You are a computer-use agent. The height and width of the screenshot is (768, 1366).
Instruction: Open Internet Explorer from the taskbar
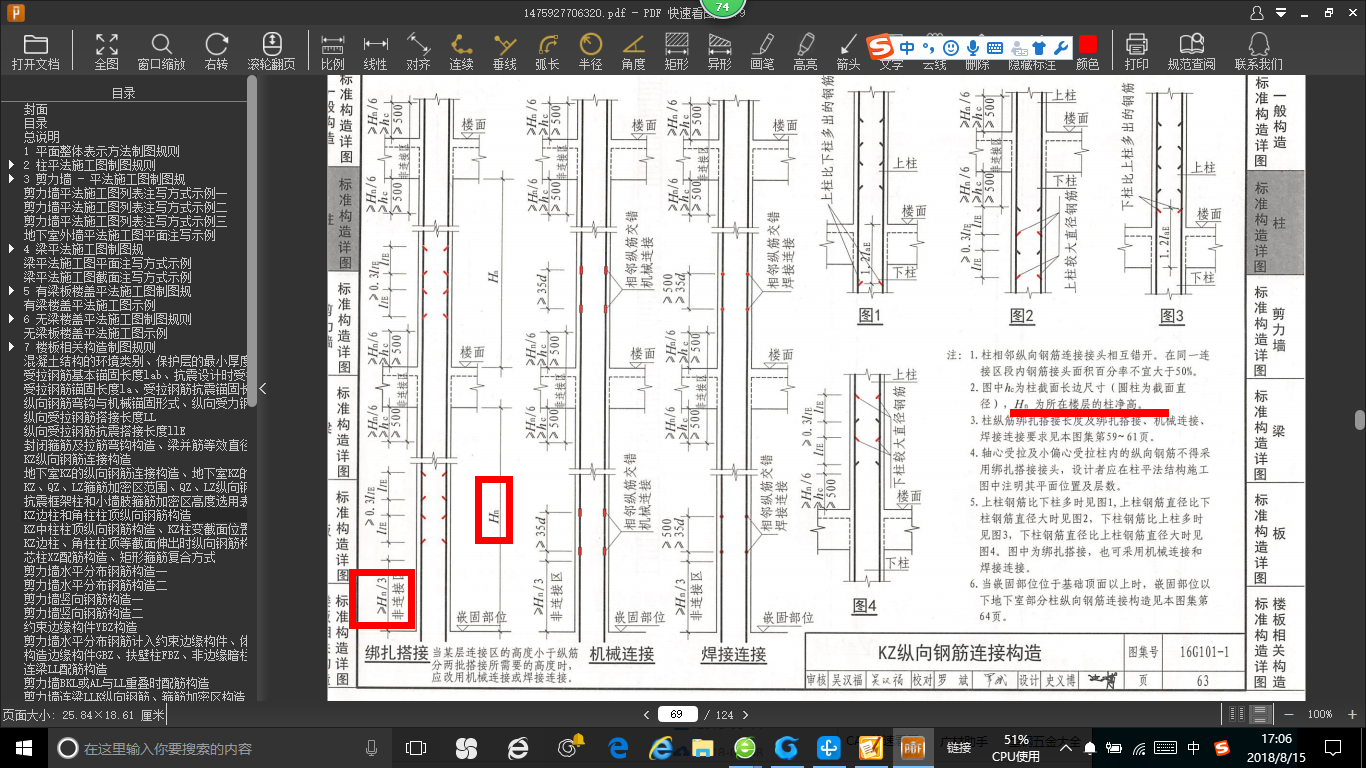tap(660, 747)
